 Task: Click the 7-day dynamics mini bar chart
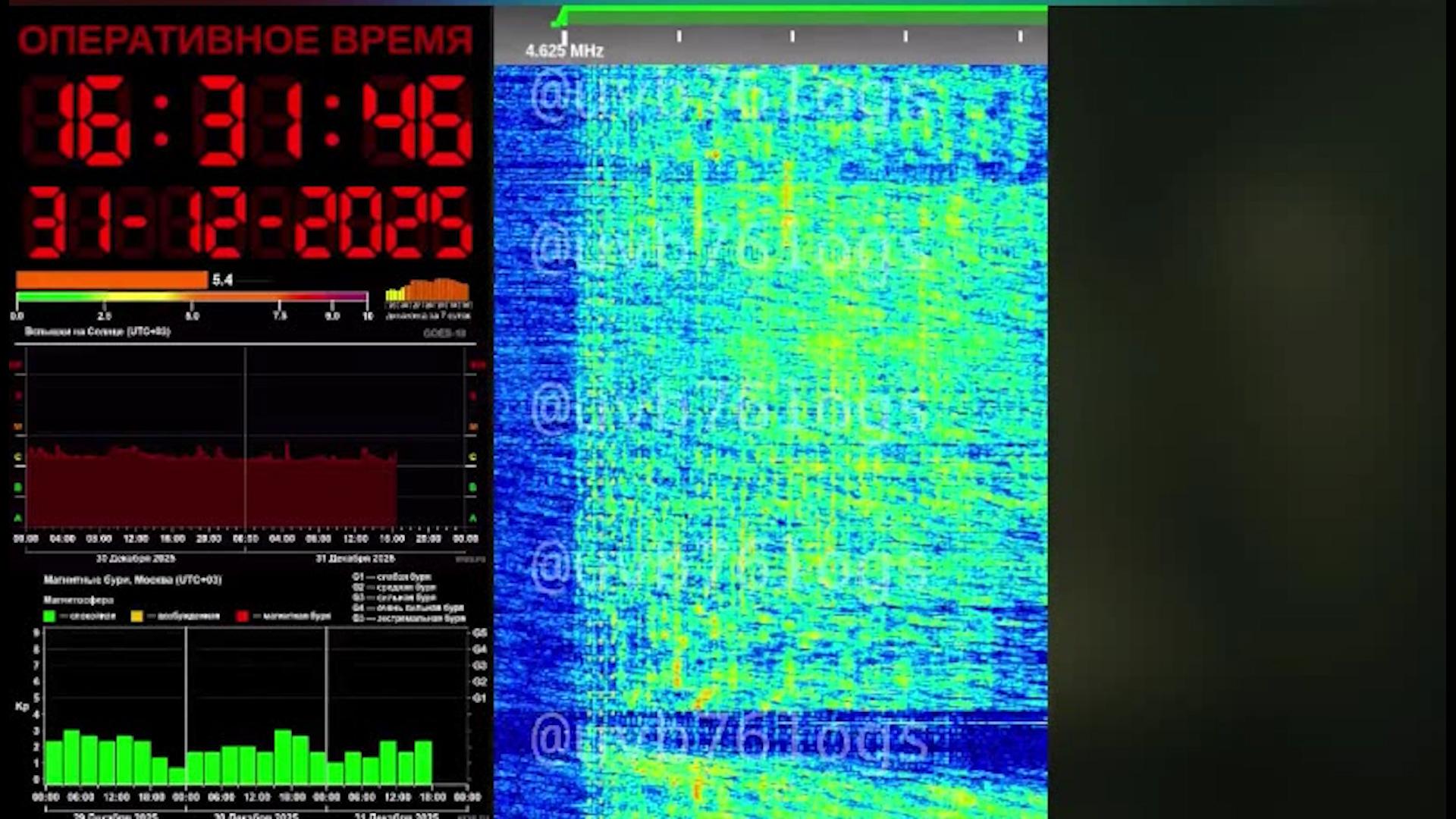pyautogui.click(x=428, y=290)
